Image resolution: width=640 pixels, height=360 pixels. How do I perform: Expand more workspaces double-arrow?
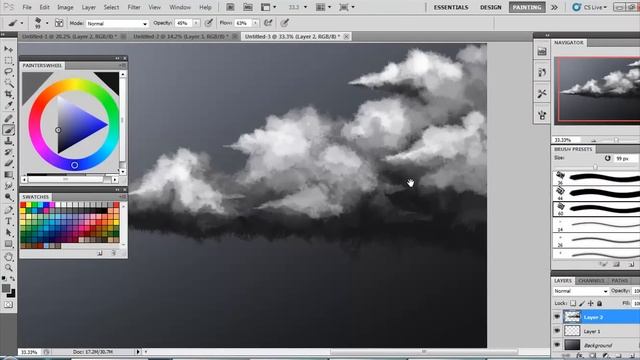tap(554, 7)
